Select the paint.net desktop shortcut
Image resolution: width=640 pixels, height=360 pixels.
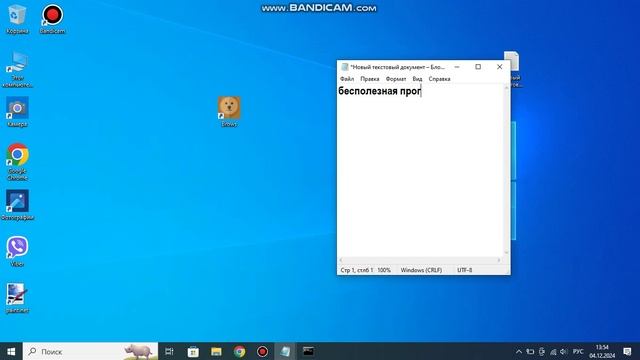[x=17, y=298]
